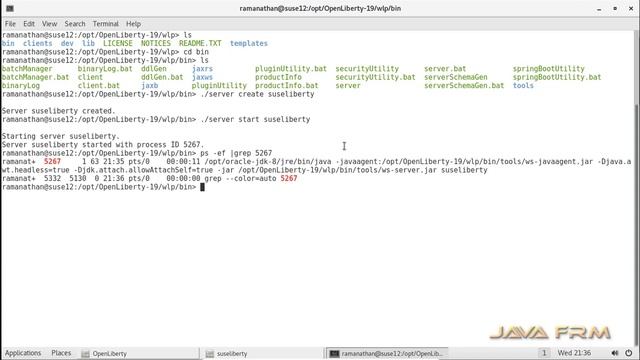
Task: Open the Search menu
Action: coord(75,24)
